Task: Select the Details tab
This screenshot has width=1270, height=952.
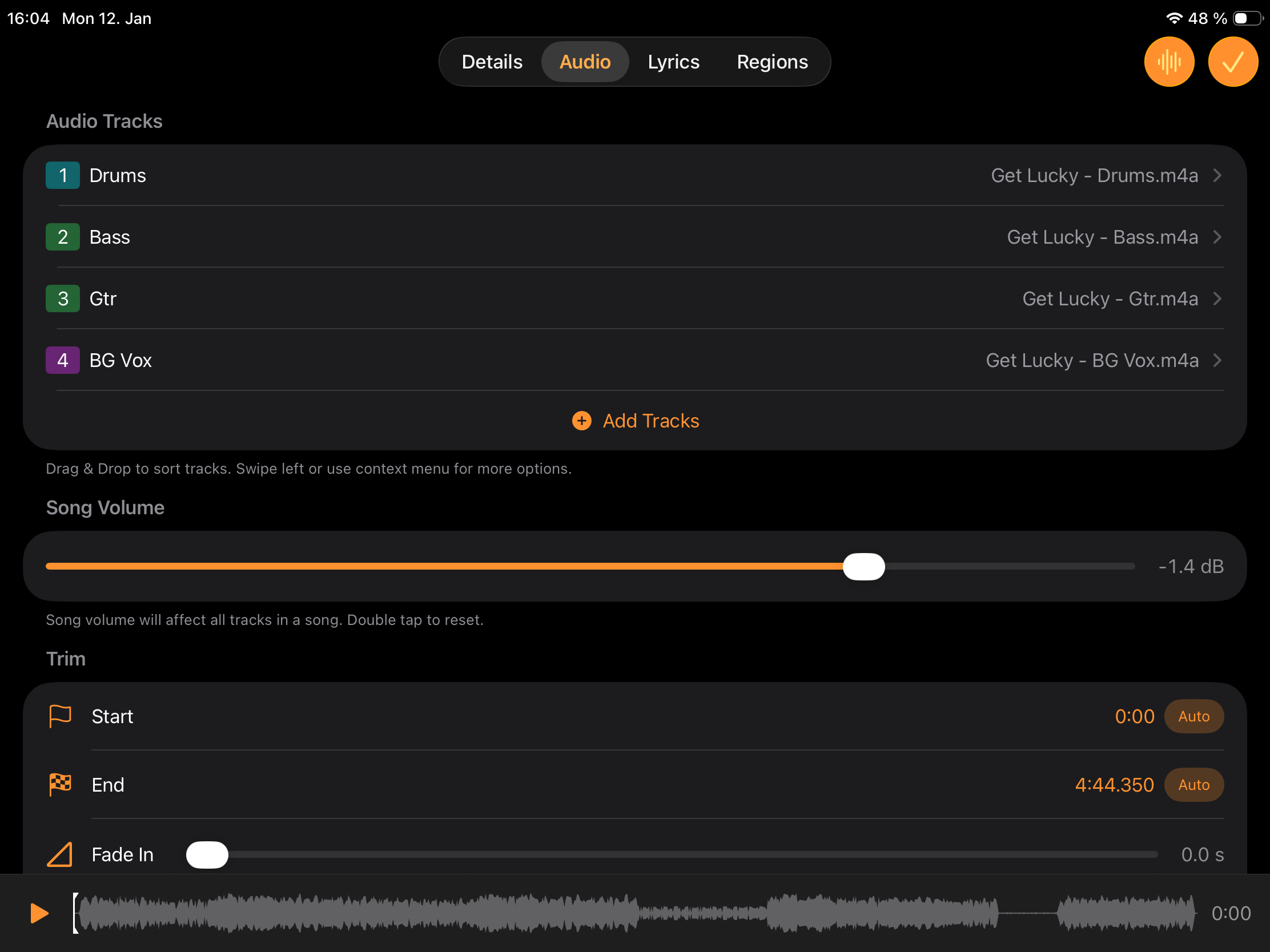Action: pyautogui.click(x=492, y=62)
